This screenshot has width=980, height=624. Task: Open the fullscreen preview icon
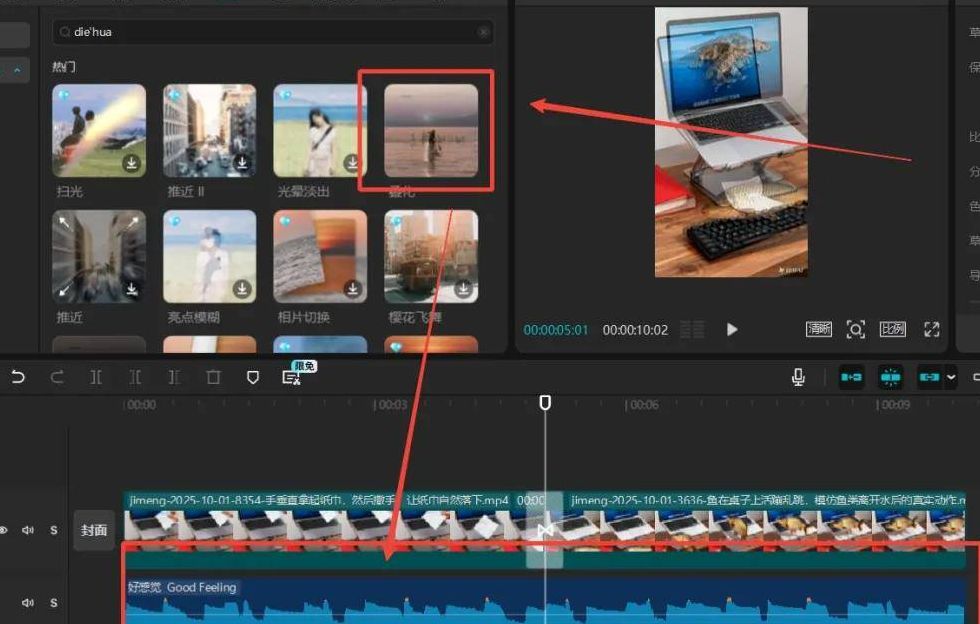(x=932, y=329)
